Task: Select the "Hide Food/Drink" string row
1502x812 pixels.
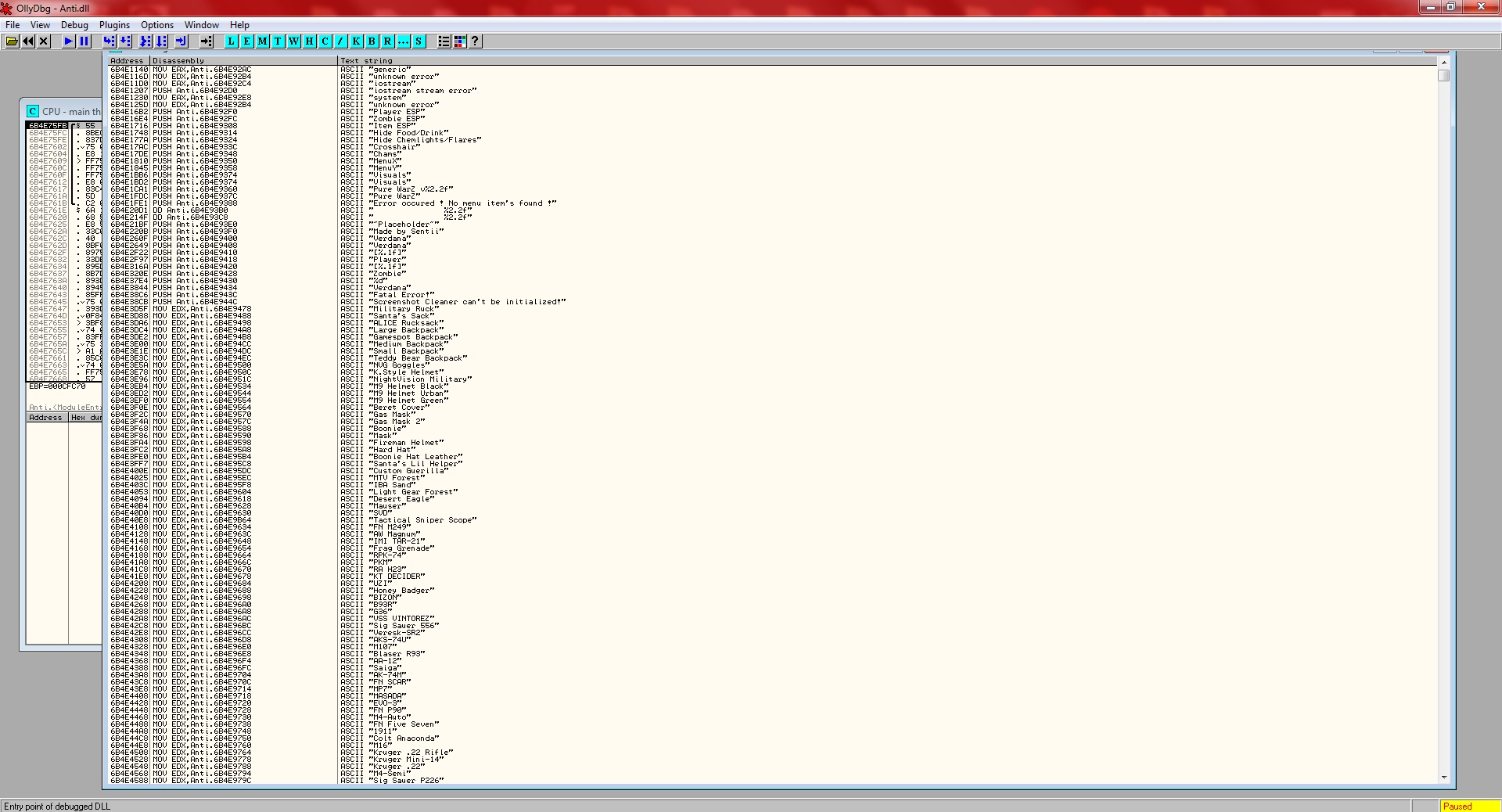Action: (x=773, y=133)
